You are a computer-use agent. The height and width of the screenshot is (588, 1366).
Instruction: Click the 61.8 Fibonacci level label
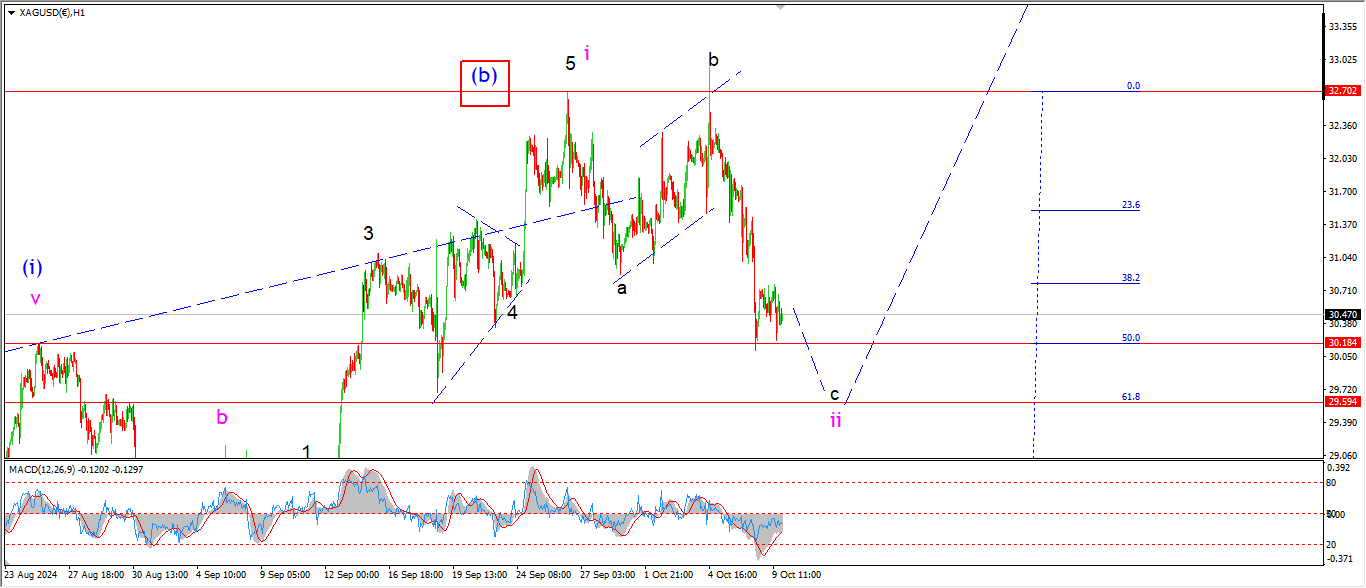pyautogui.click(x=1131, y=397)
